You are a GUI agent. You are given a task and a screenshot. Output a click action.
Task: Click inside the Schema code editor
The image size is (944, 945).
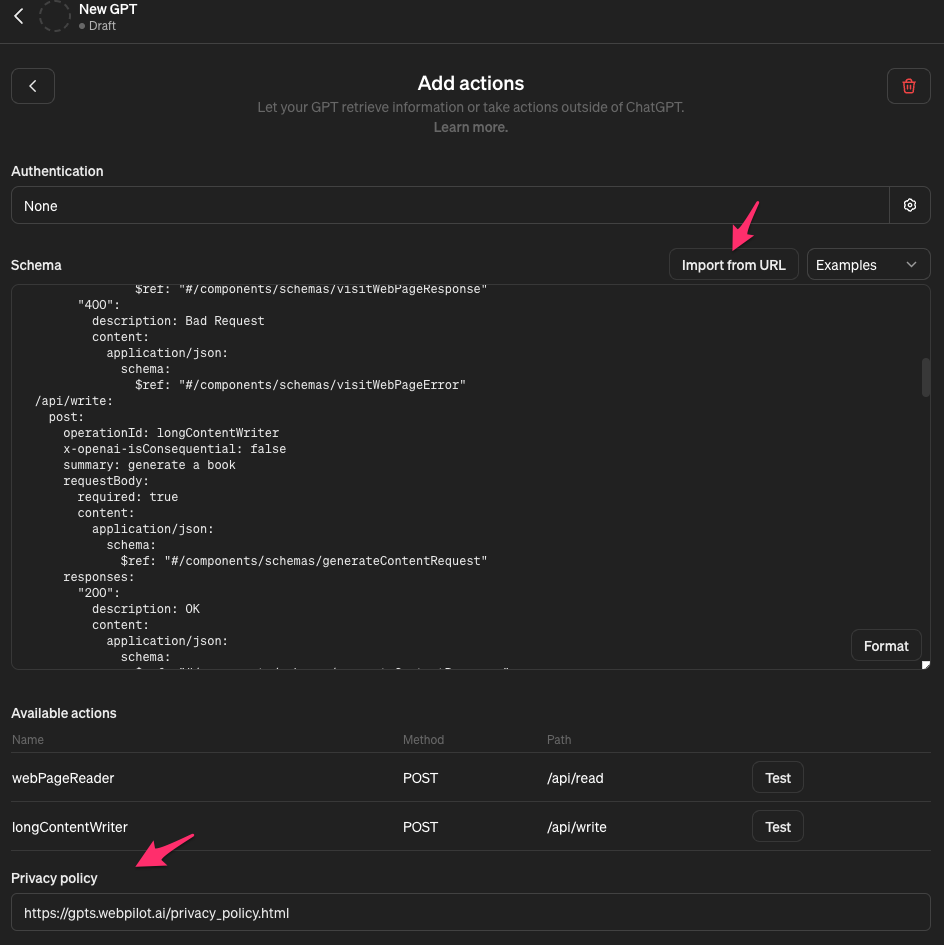click(x=450, y=480)
